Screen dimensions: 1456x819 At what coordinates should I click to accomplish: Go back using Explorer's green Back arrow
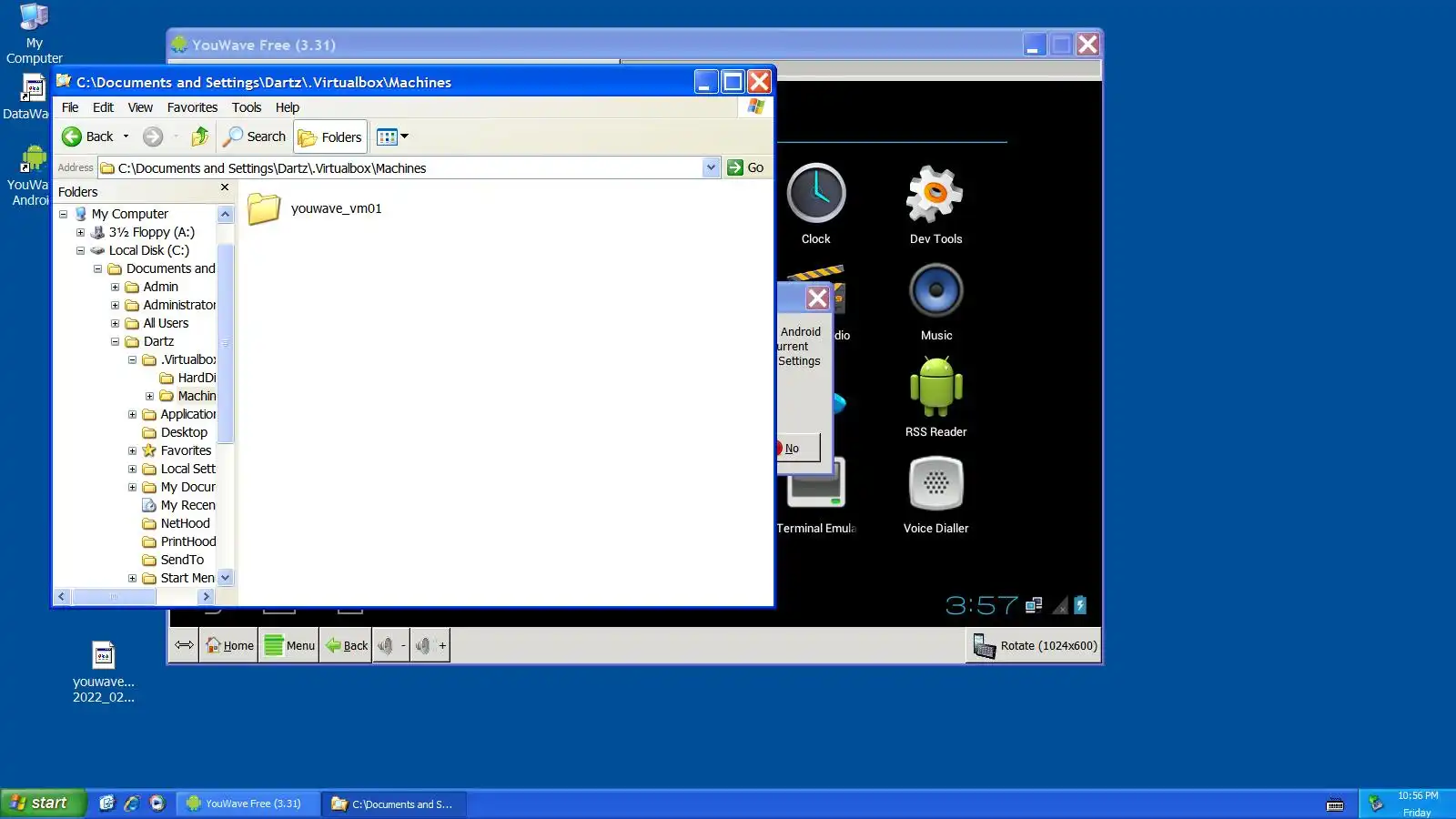[x=87, y=136]
